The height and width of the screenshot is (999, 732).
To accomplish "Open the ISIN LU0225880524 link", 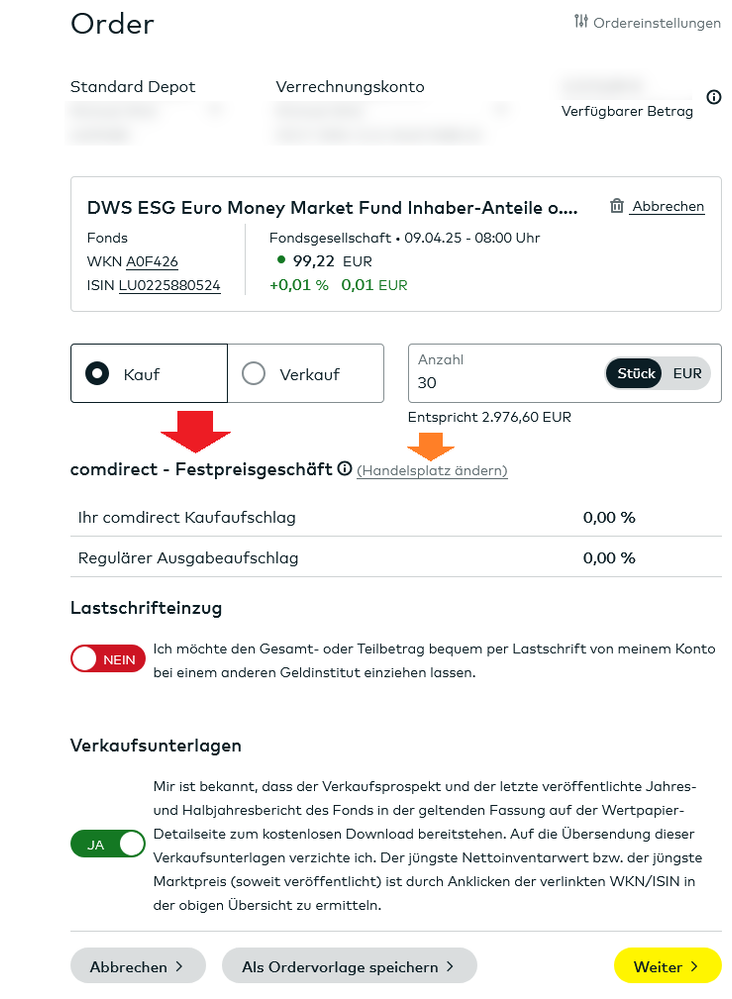I will point(169,286).
